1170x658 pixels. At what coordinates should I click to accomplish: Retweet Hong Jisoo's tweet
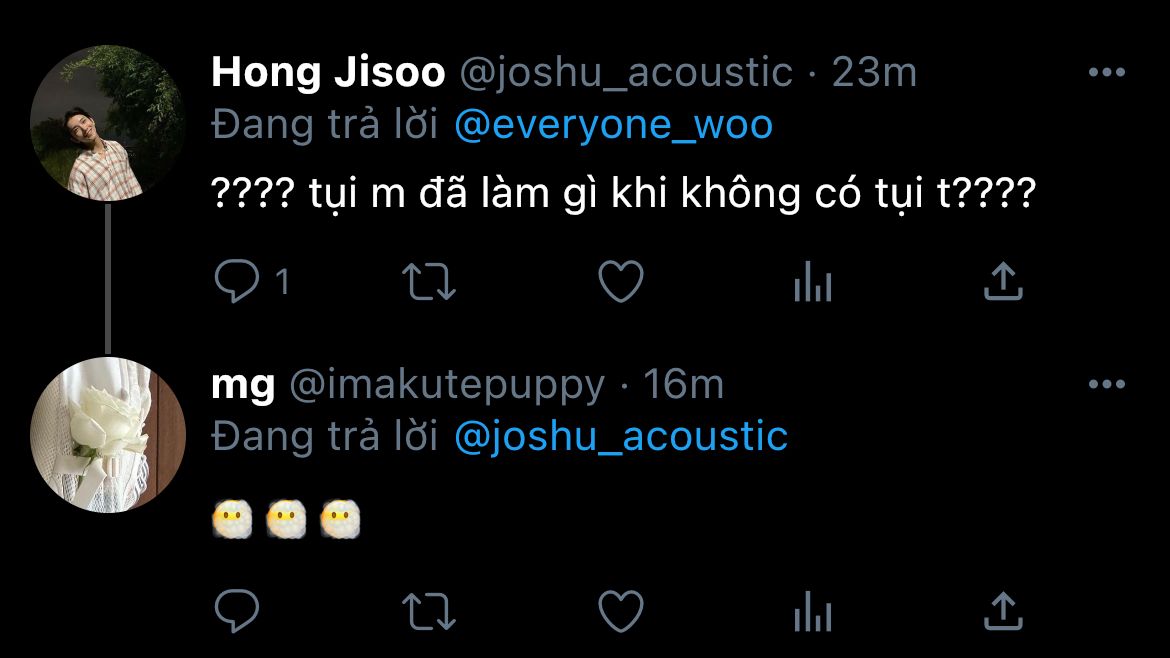pos(429,281)
